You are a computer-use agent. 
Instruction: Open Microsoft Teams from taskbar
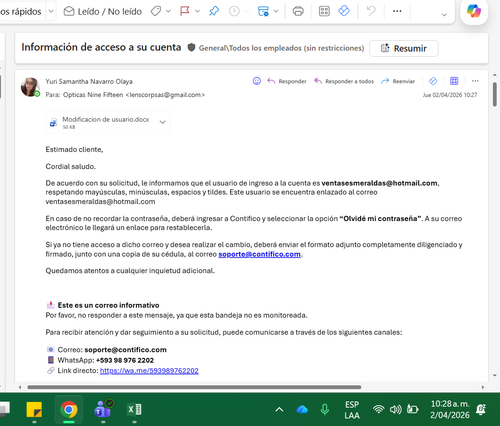point(103,409)
